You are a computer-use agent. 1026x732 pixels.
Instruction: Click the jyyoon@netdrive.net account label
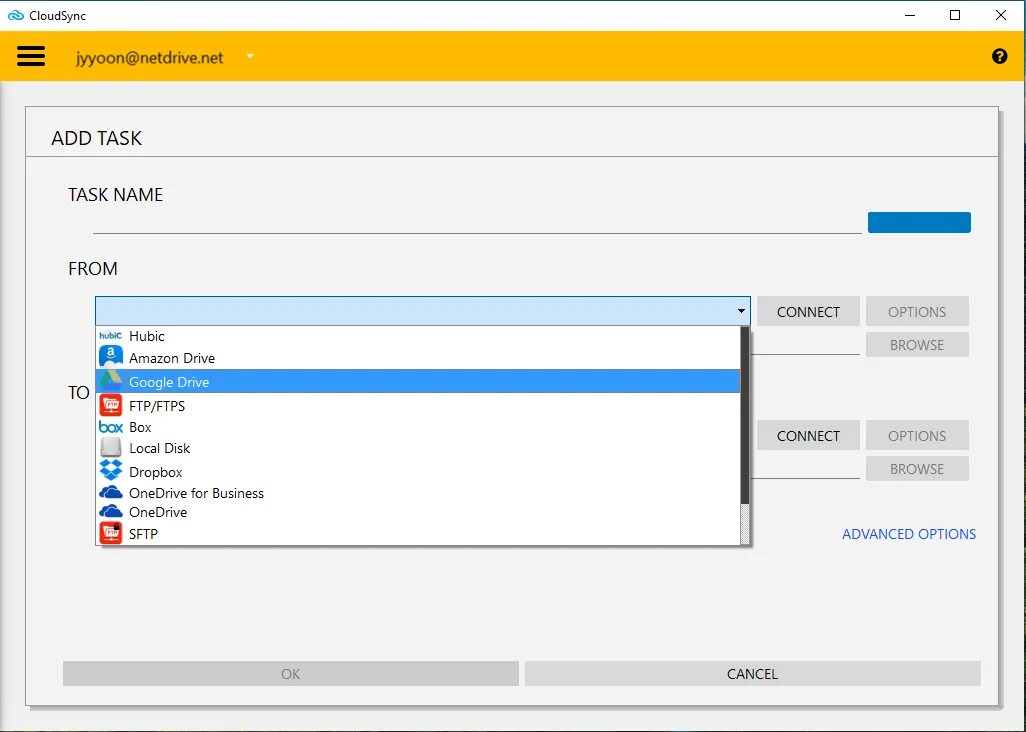(x=149, y=58)
